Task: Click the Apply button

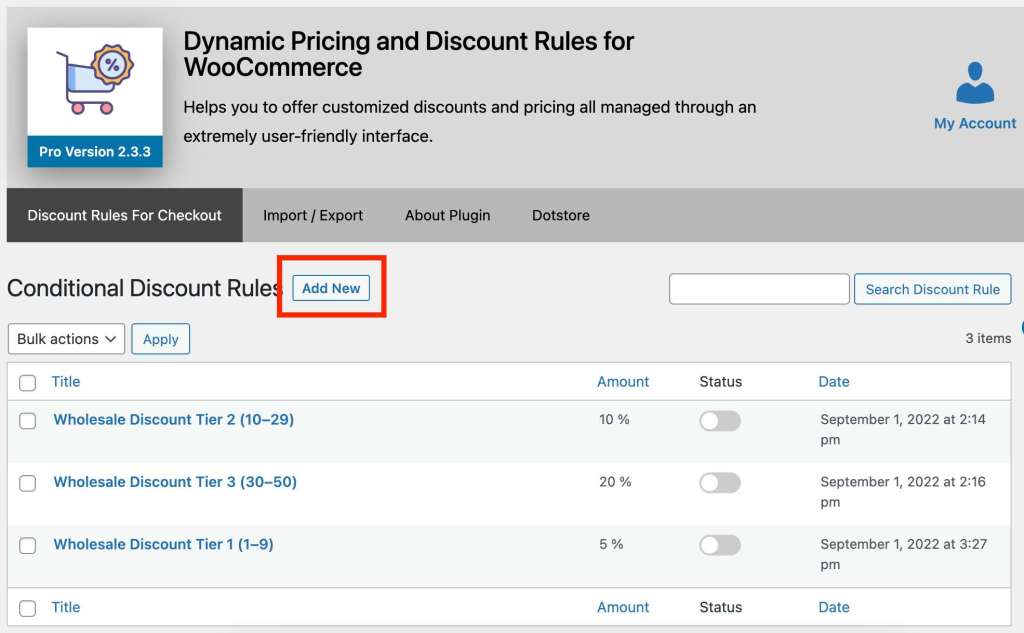Action: [161, 339]
